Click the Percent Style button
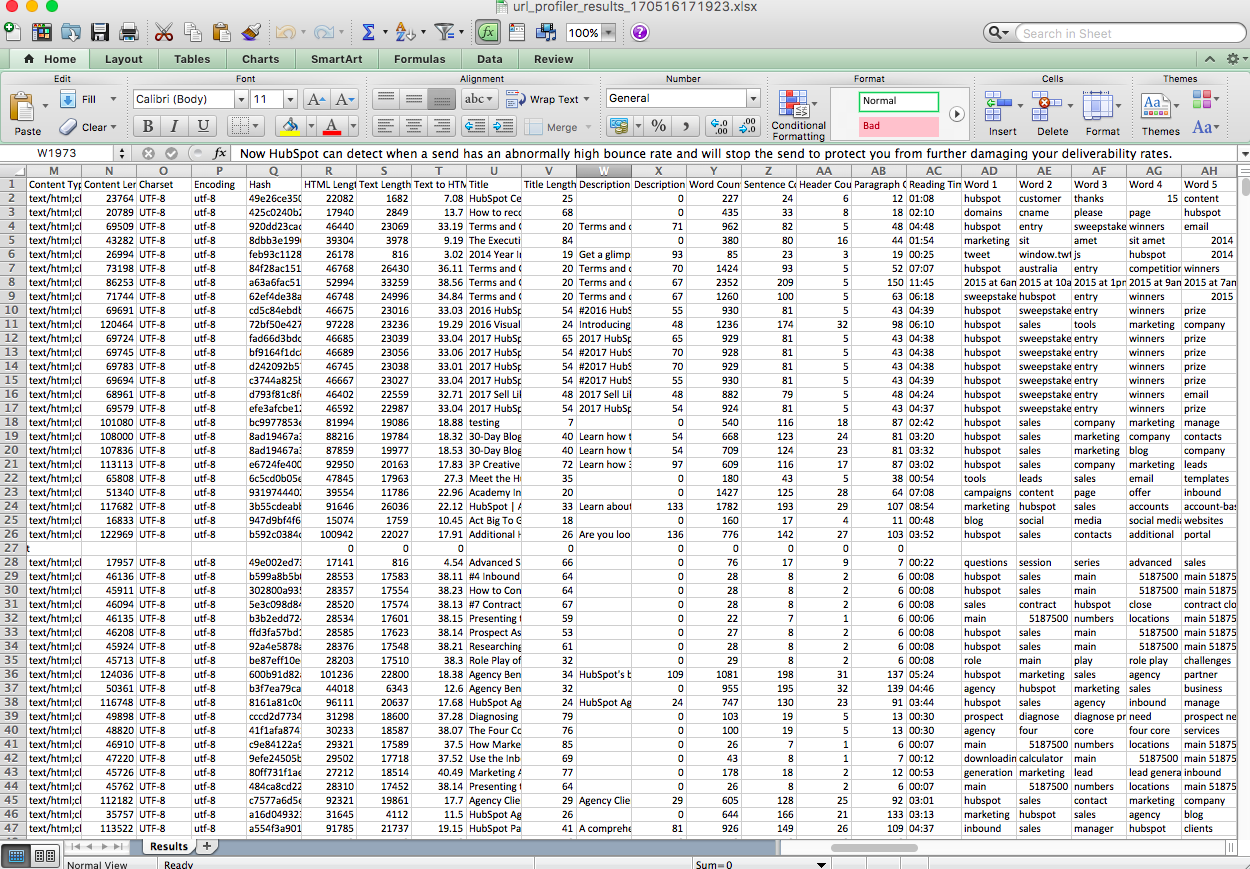The width and height of the screenshot is (1250, 869). pos(658,126)
